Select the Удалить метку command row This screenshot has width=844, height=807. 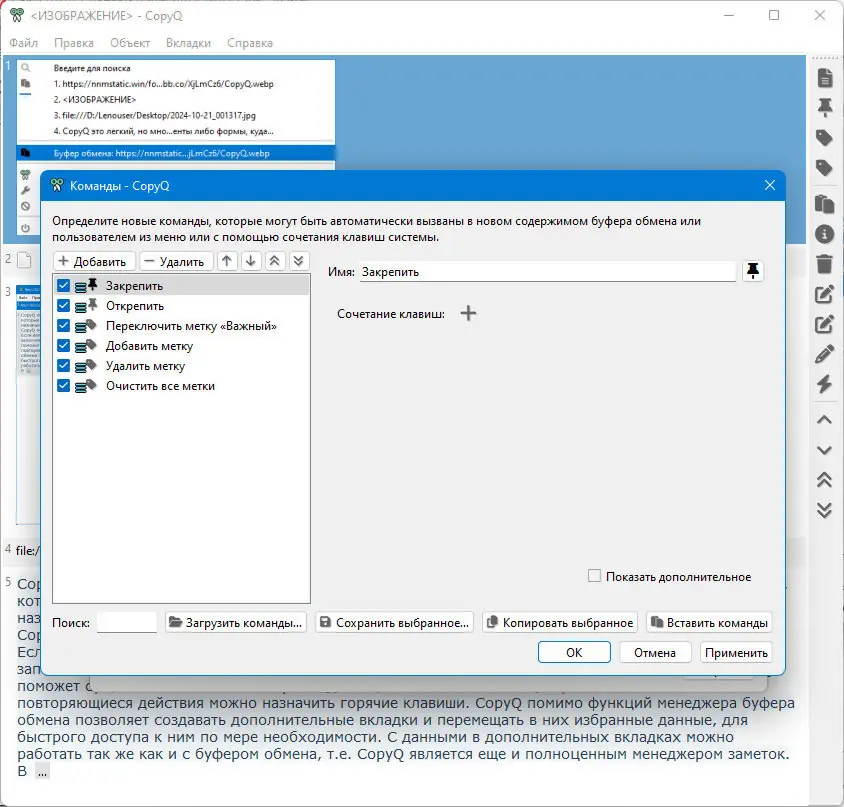click(x=181, y=366)
